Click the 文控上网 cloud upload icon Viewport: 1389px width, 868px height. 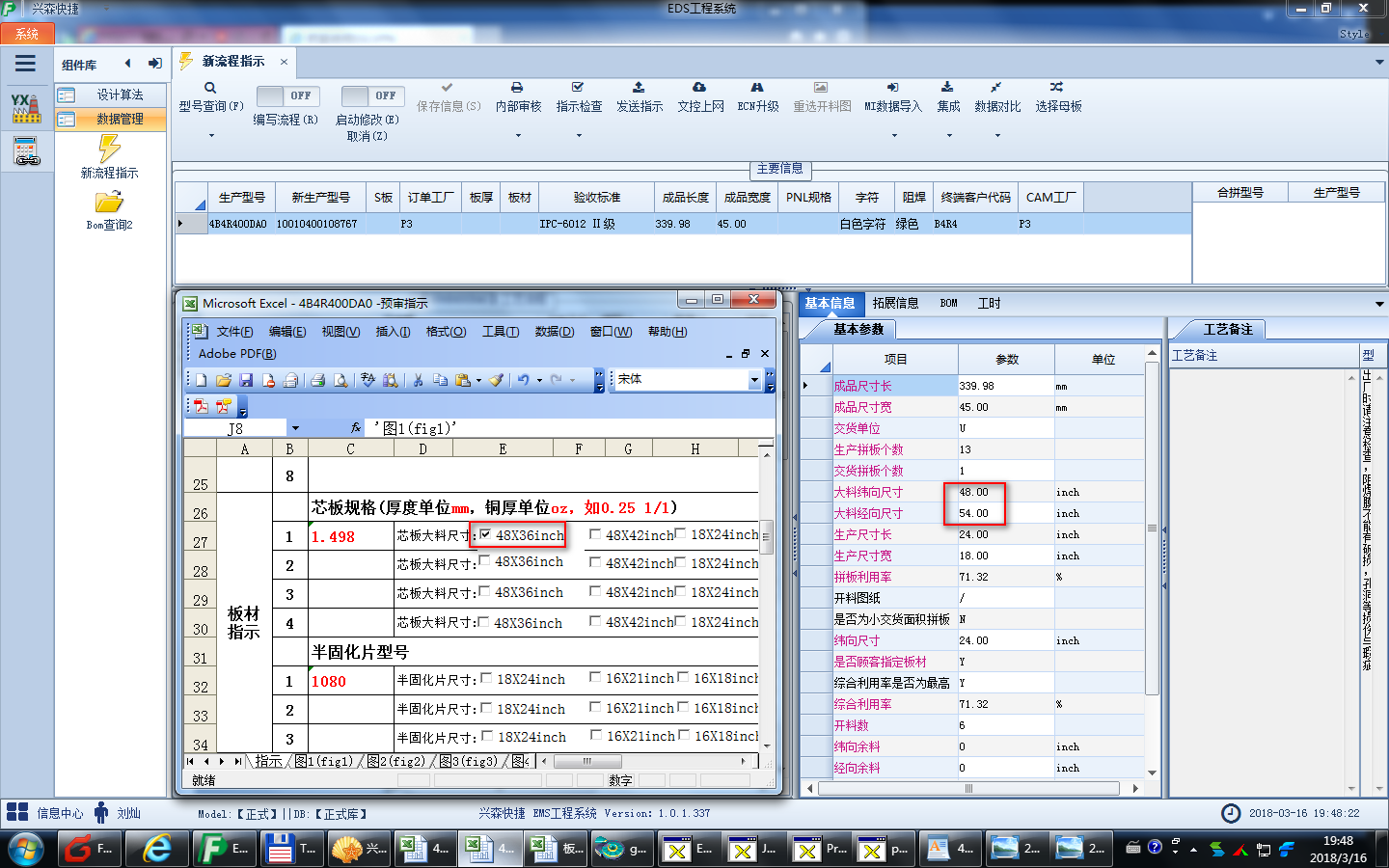[699, 87]
